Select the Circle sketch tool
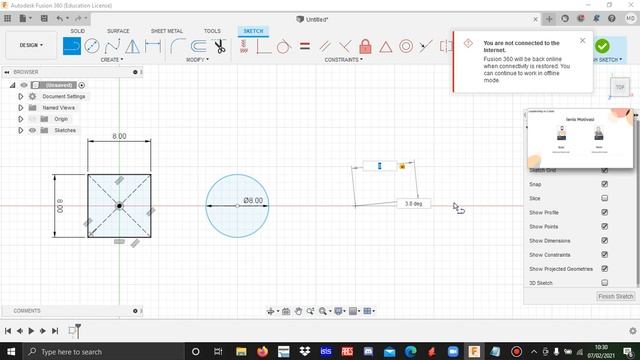 (x=92, y=46)
